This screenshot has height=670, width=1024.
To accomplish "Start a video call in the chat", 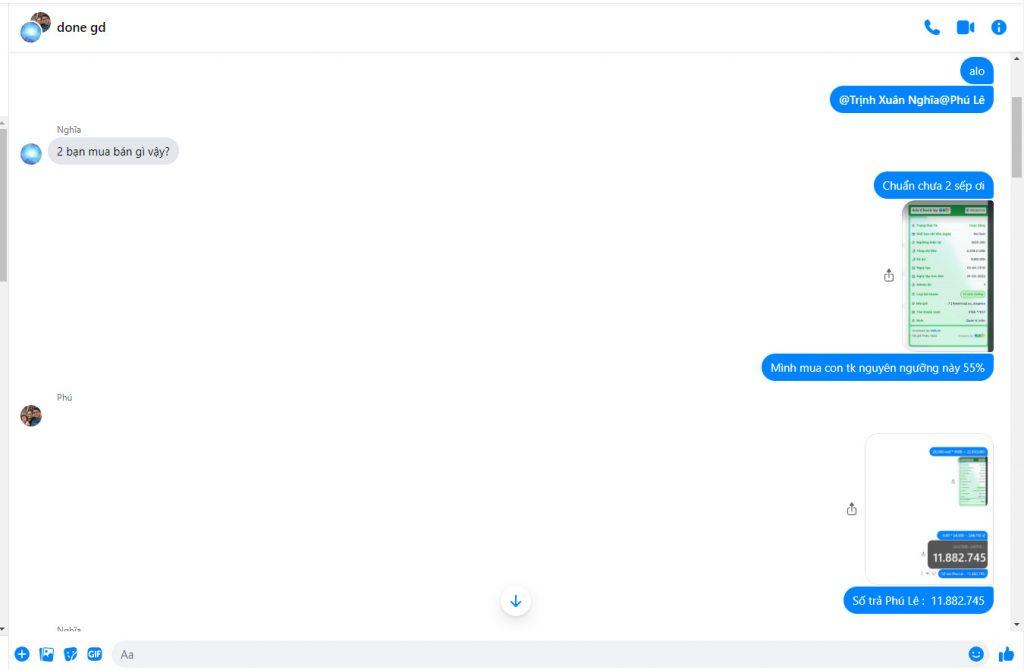I will coord(965,27).
